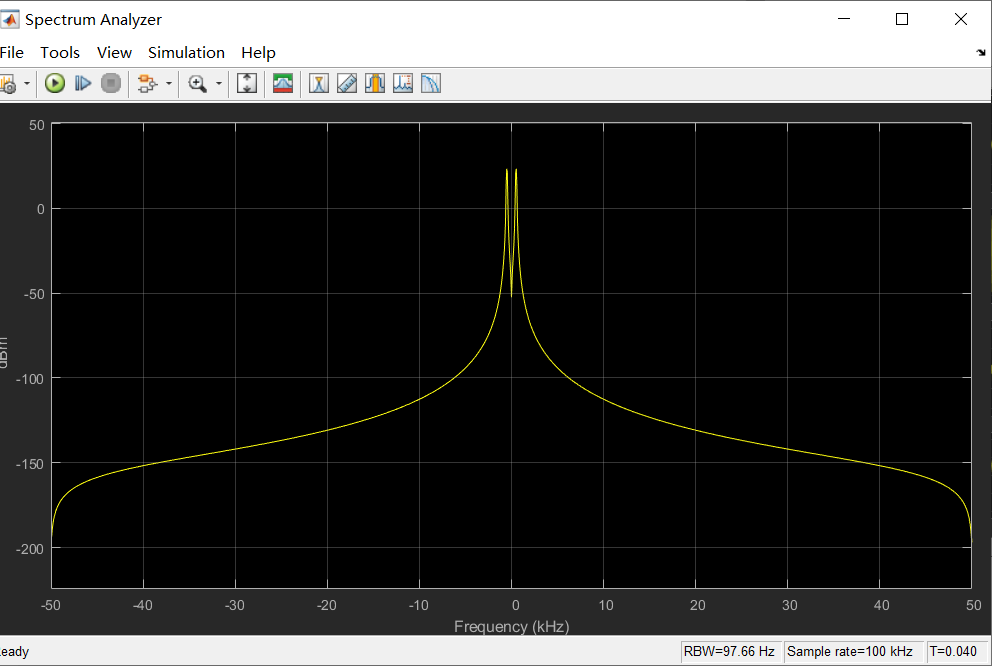Screen dimensions: 992x666
Task: Click the Scale axes limits icon
Action: [247, 83]
